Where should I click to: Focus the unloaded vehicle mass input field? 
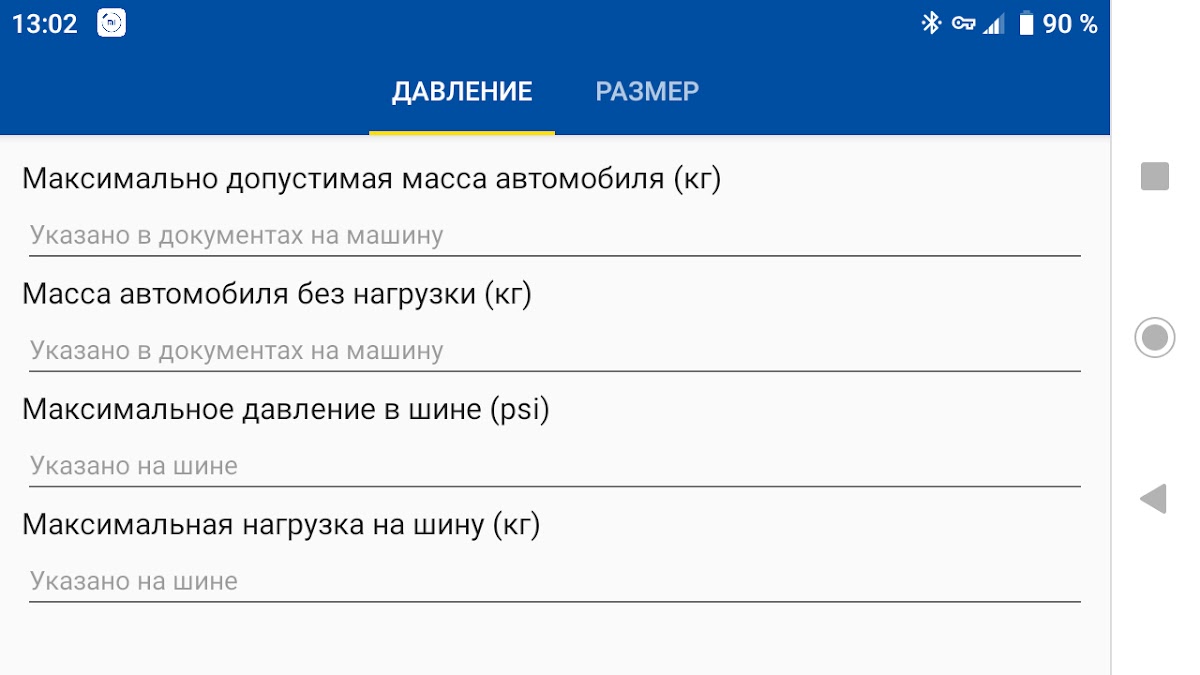554,351
